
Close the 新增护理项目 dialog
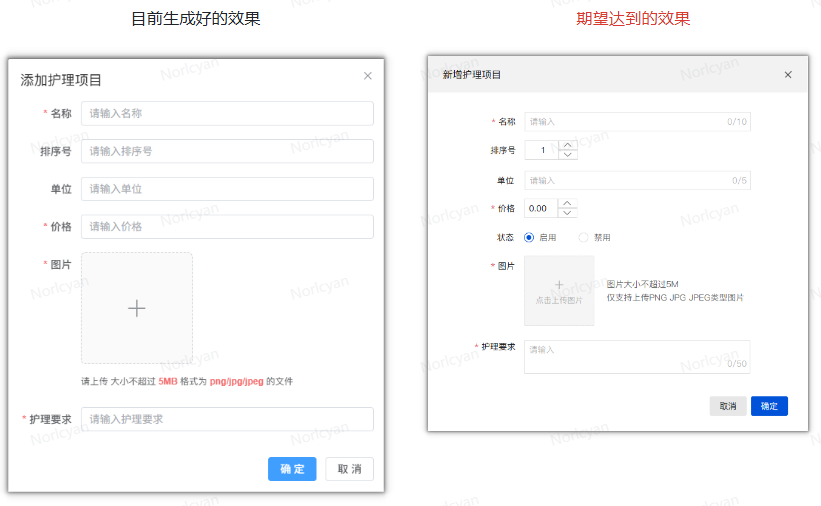[x=788, y=75]
